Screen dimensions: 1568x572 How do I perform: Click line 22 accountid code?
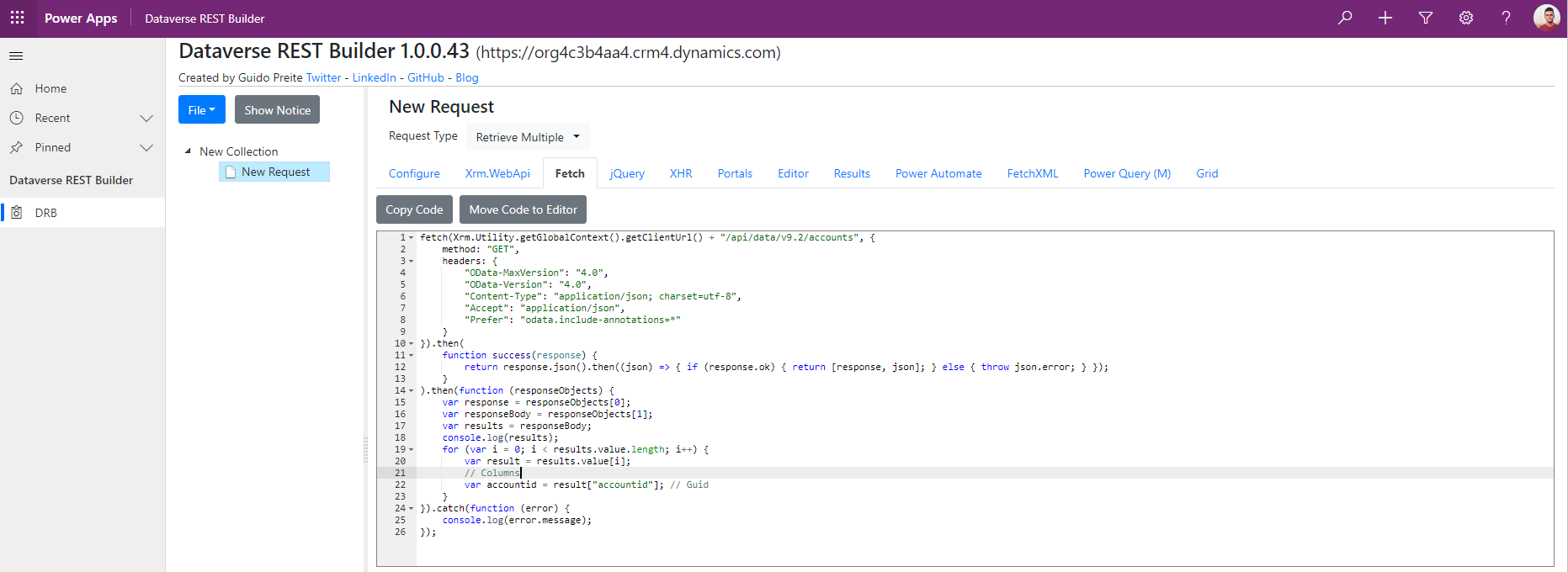click(x=587, y=485)
